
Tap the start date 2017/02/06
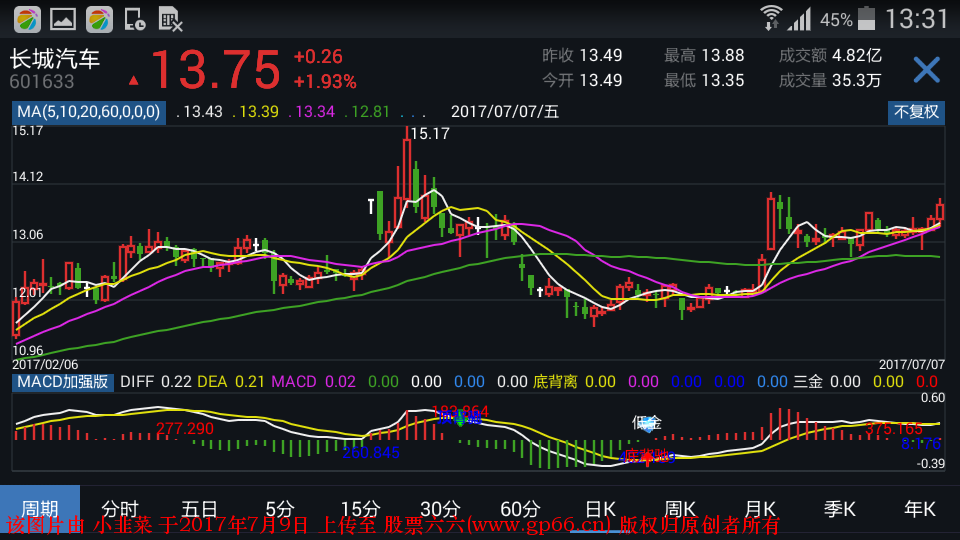point(45,364)
